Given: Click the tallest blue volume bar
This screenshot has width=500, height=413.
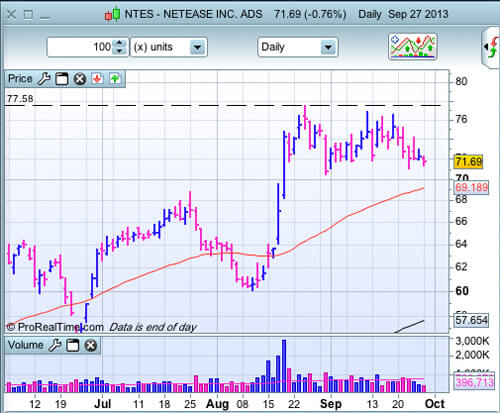Looking at the screenshot, I should 284,366.
